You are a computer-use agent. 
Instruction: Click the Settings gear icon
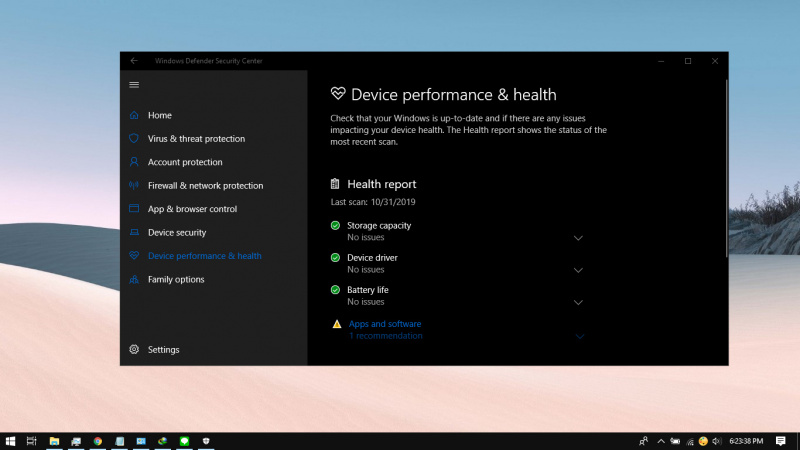point(134,349)
